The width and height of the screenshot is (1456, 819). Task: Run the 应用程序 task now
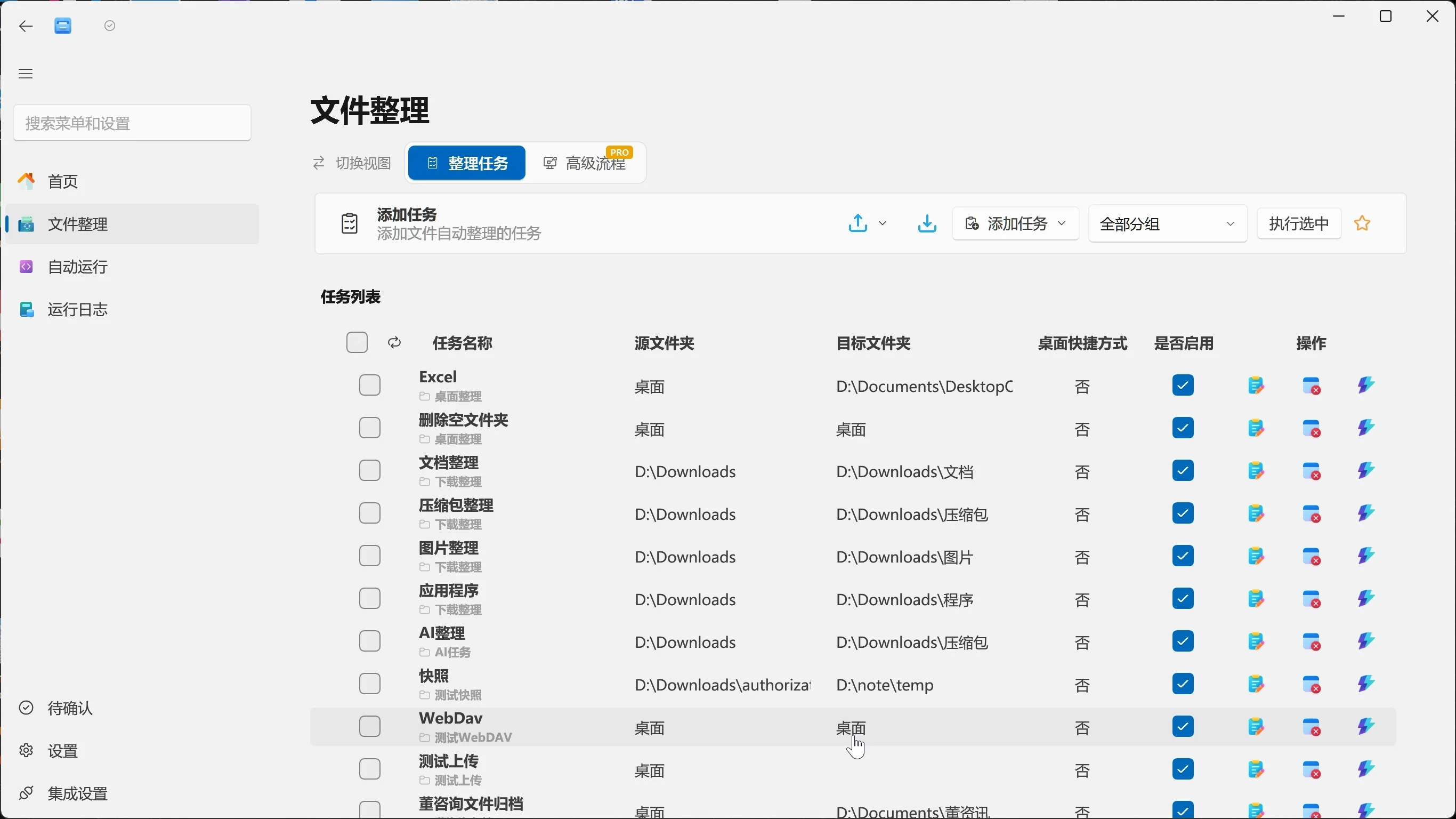(1366, 598)
